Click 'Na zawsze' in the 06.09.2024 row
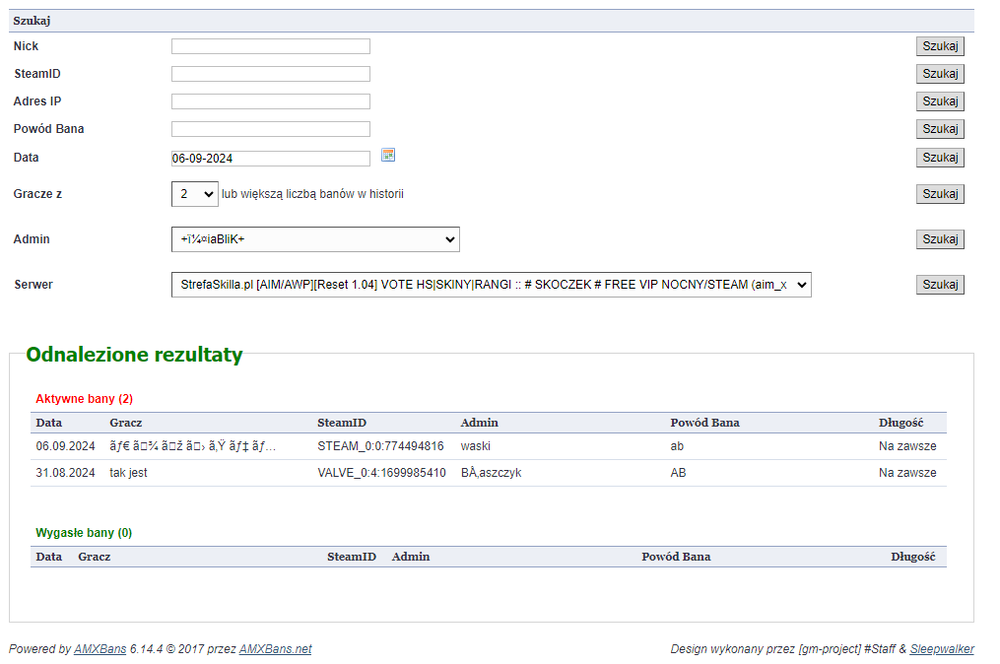Viewport: 1000px width, 664px height. (x=908, y=446)
